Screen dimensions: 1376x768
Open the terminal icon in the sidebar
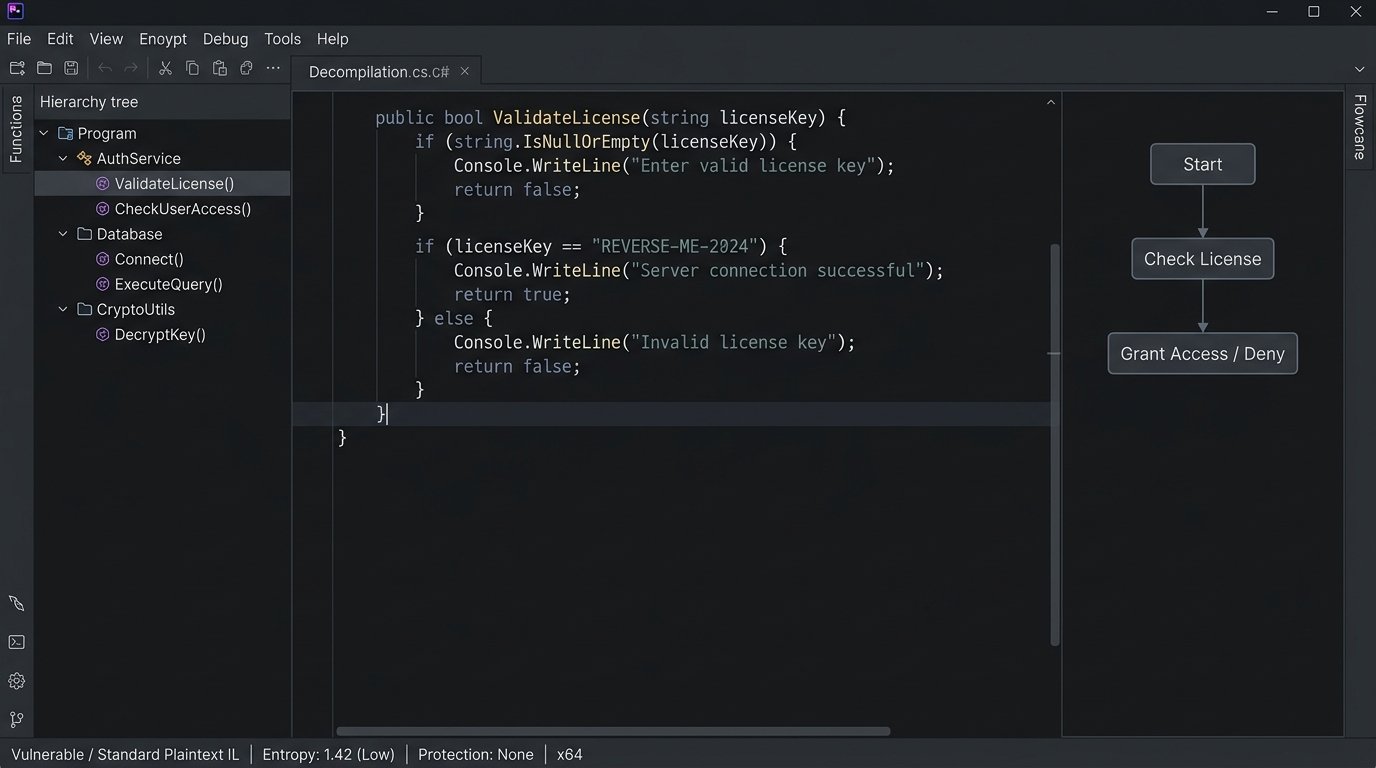click(17, 642)
